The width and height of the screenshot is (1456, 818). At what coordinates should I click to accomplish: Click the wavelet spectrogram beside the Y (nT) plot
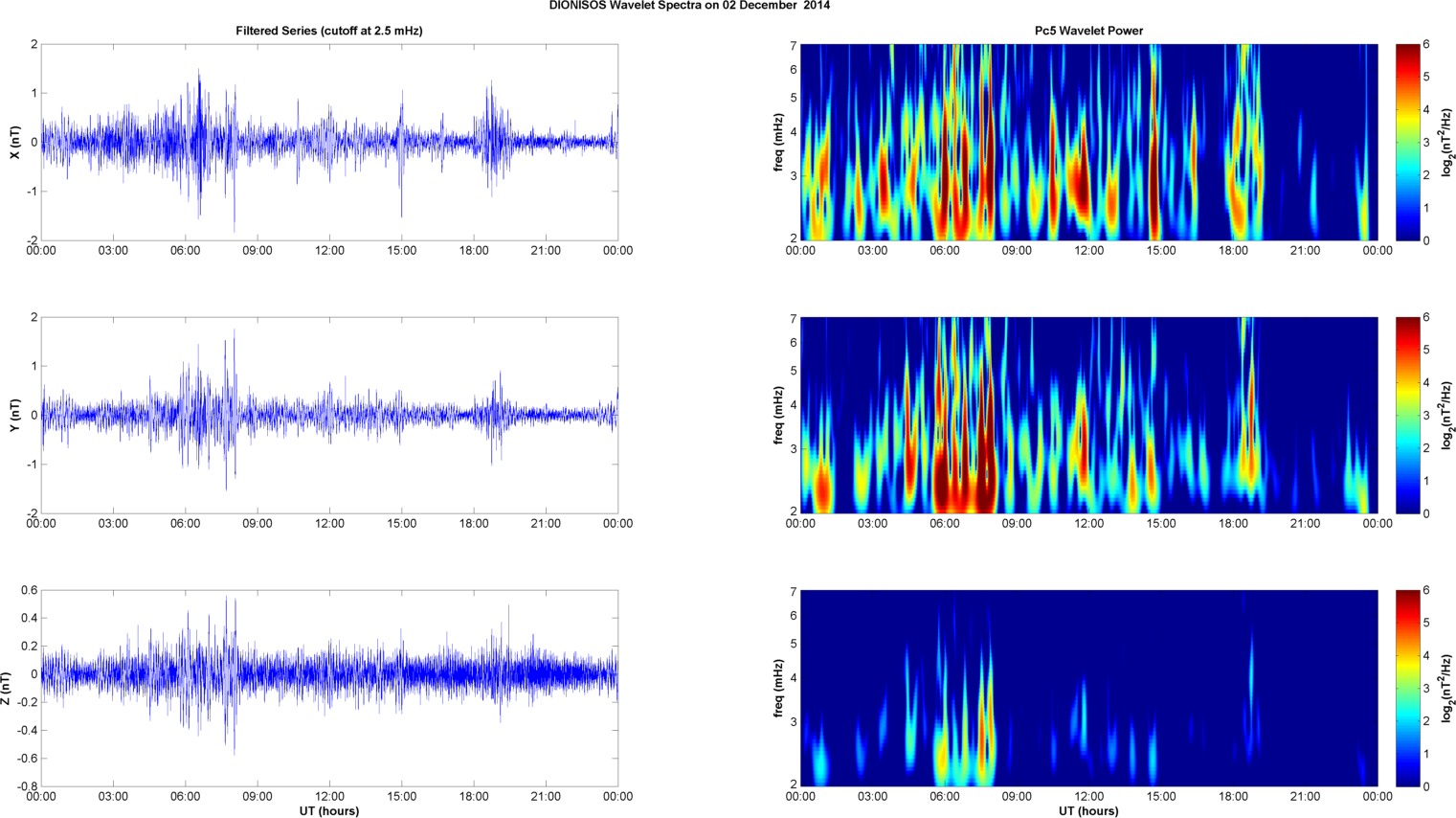coord(1088,416)
